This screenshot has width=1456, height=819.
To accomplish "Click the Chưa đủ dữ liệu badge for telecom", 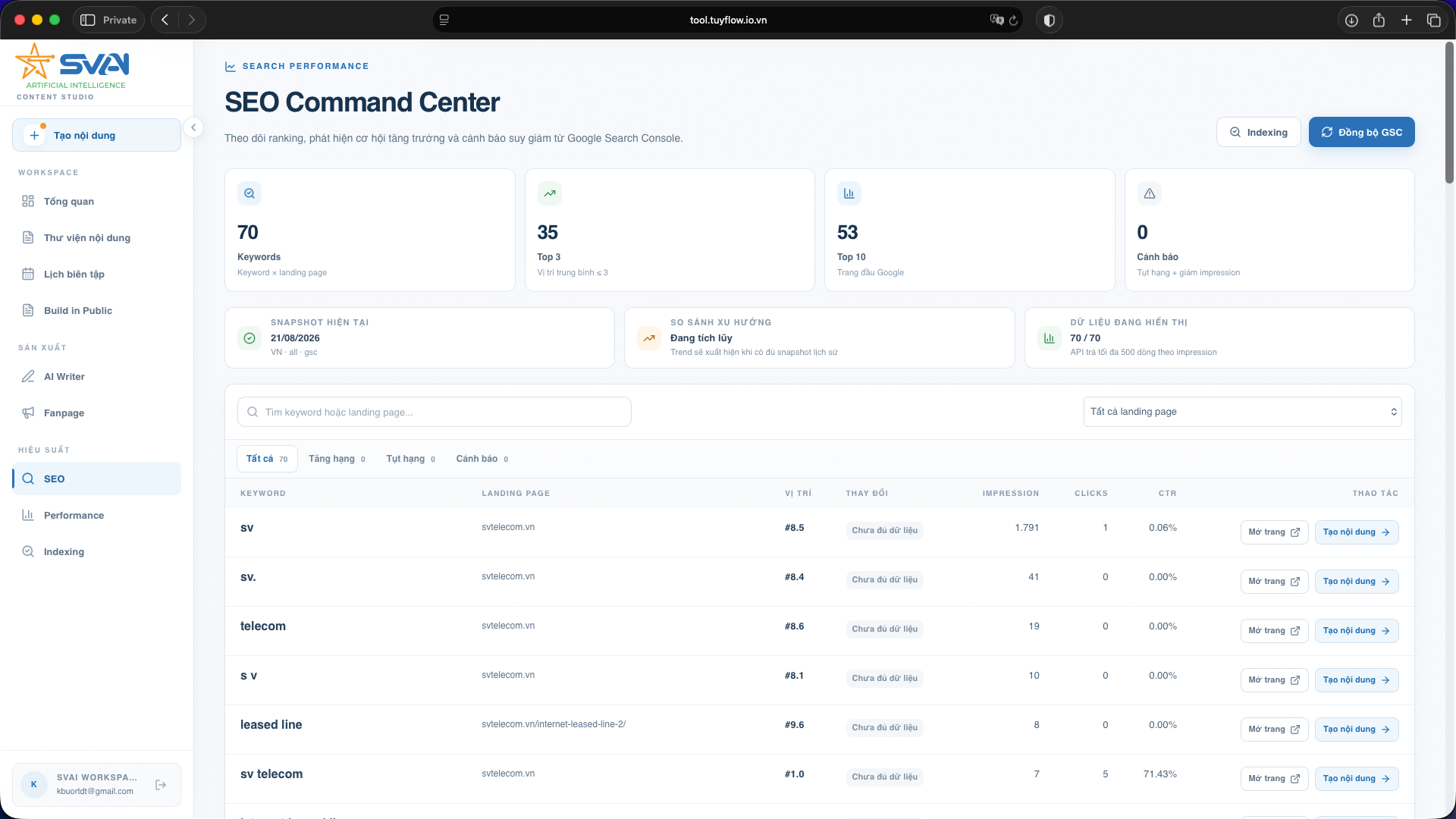I will (x=884, y=629).
